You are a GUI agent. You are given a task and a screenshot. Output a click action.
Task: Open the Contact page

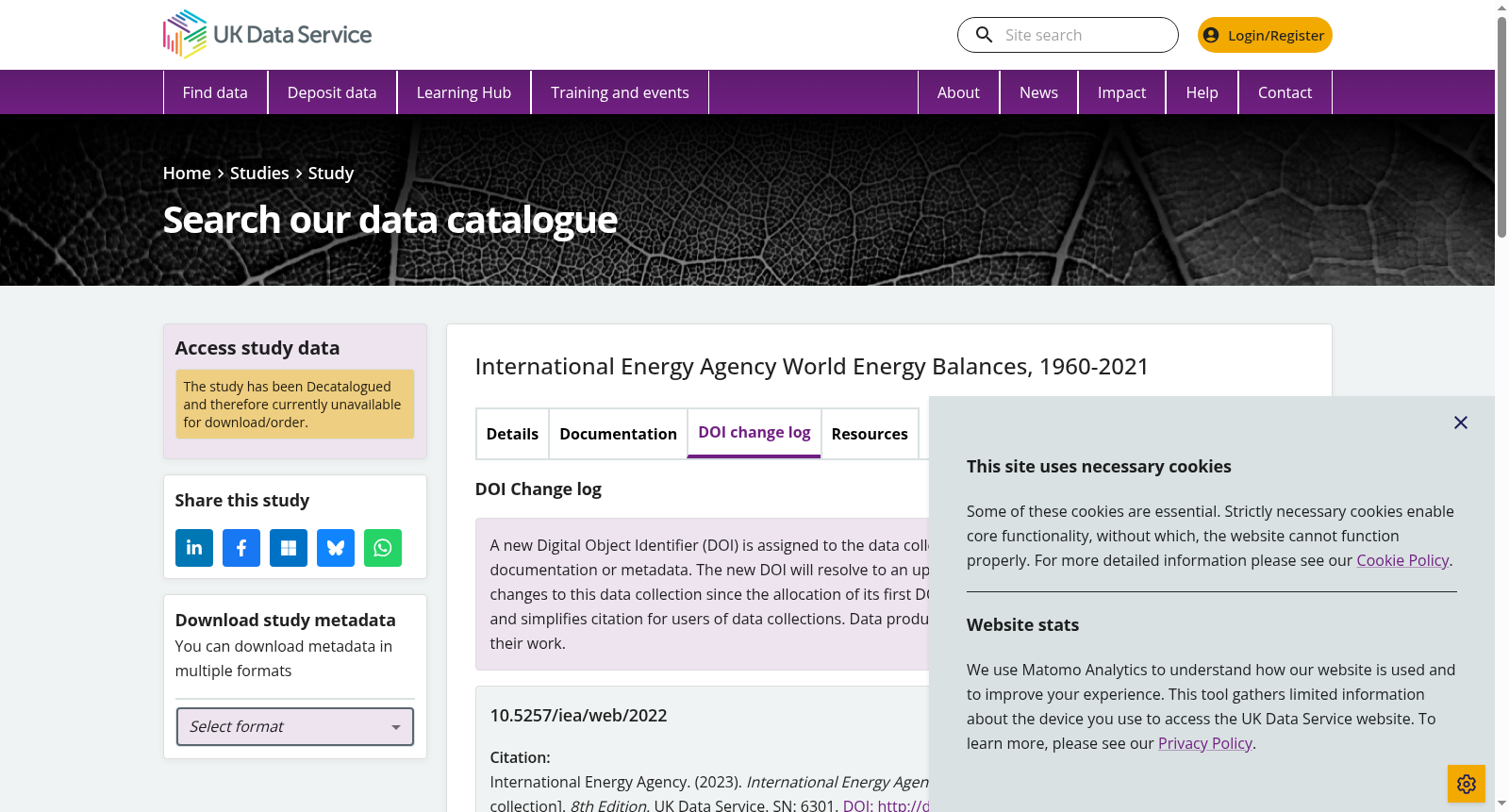[1285, 92]
